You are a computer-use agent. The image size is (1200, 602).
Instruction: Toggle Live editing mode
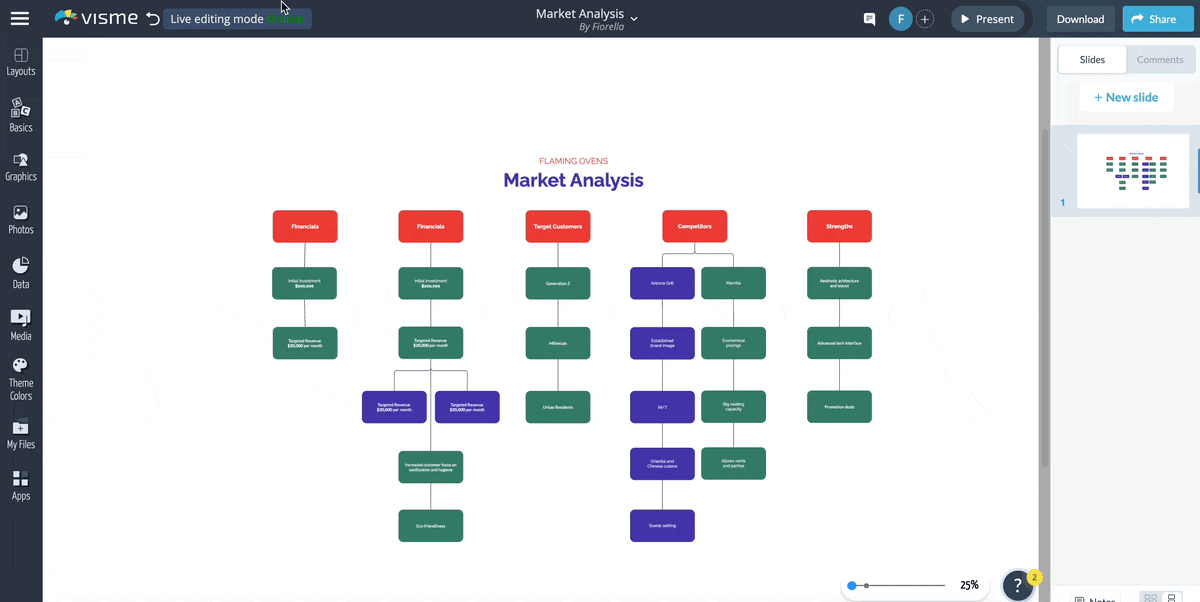(x=236, y=18)
